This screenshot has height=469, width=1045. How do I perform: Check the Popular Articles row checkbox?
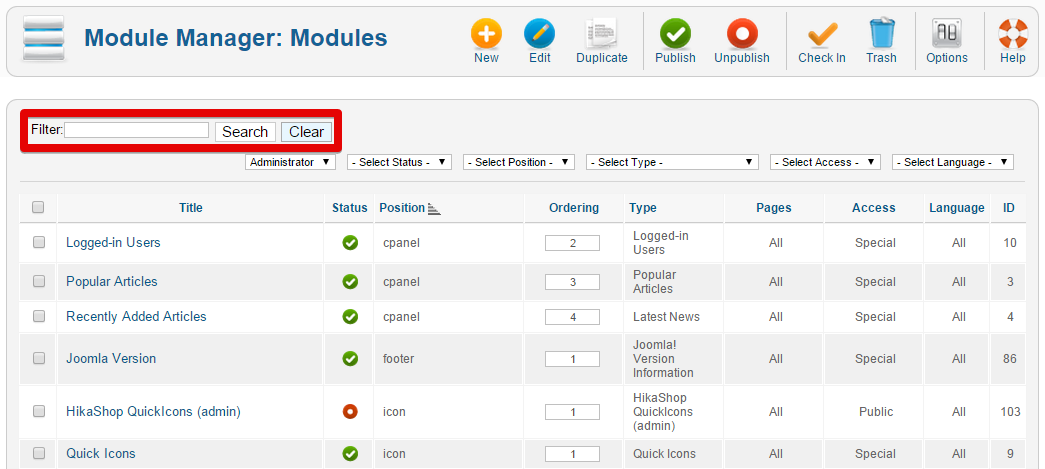tap(39, 281)
